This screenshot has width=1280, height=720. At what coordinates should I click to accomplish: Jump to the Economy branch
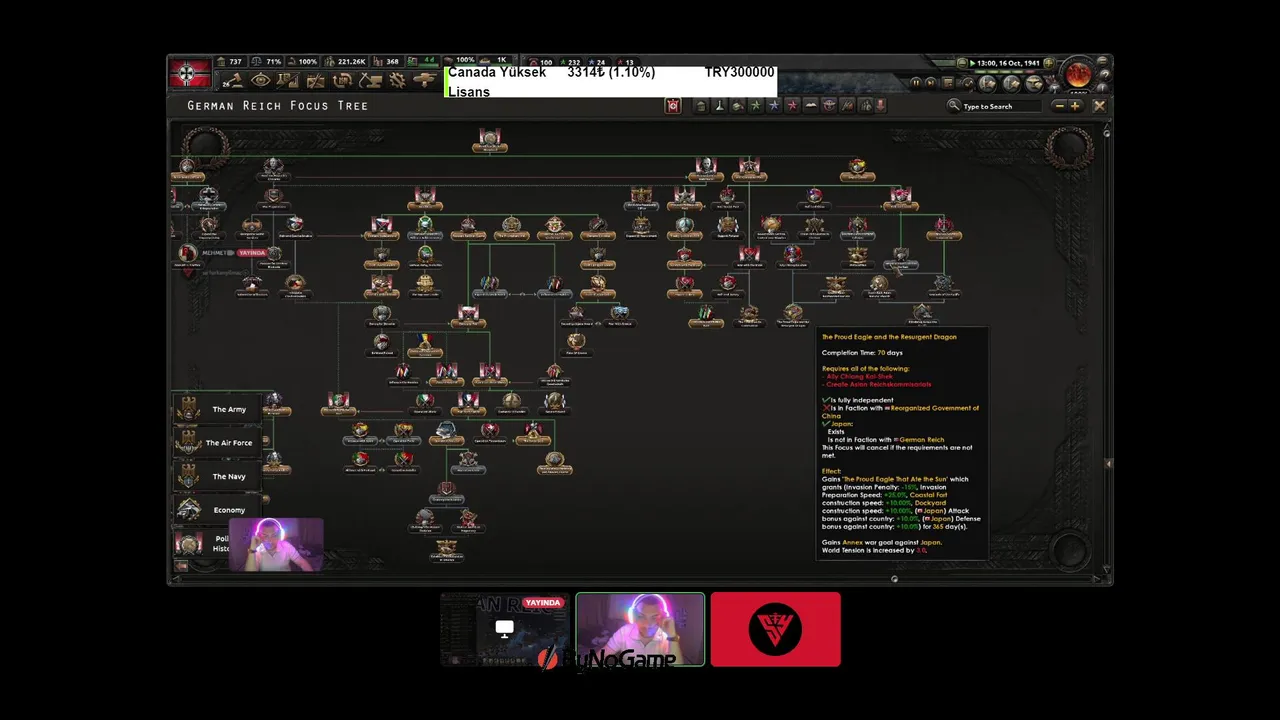218,510
